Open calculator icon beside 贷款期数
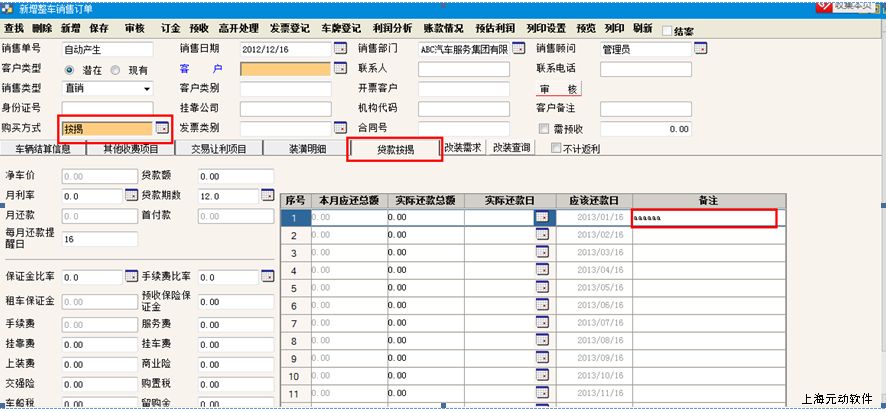The height and width of the screenshot is (412, 886). [267, 196]
